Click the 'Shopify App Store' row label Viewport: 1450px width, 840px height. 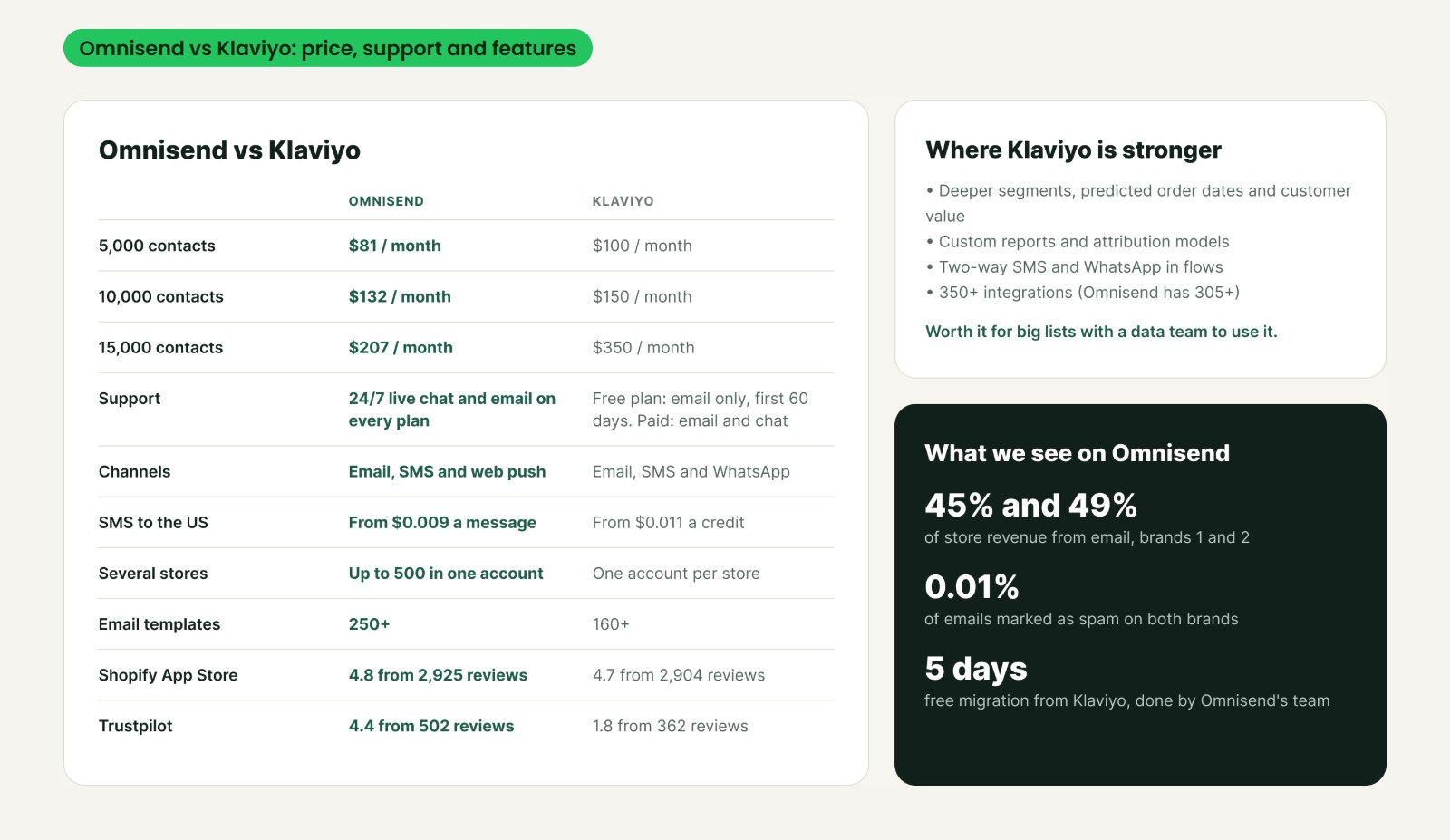[x=168, y=675]
